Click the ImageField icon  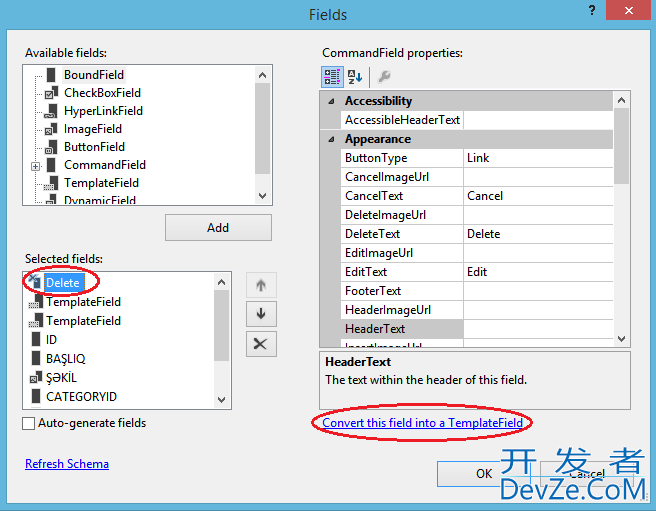[x=51, y=129]
